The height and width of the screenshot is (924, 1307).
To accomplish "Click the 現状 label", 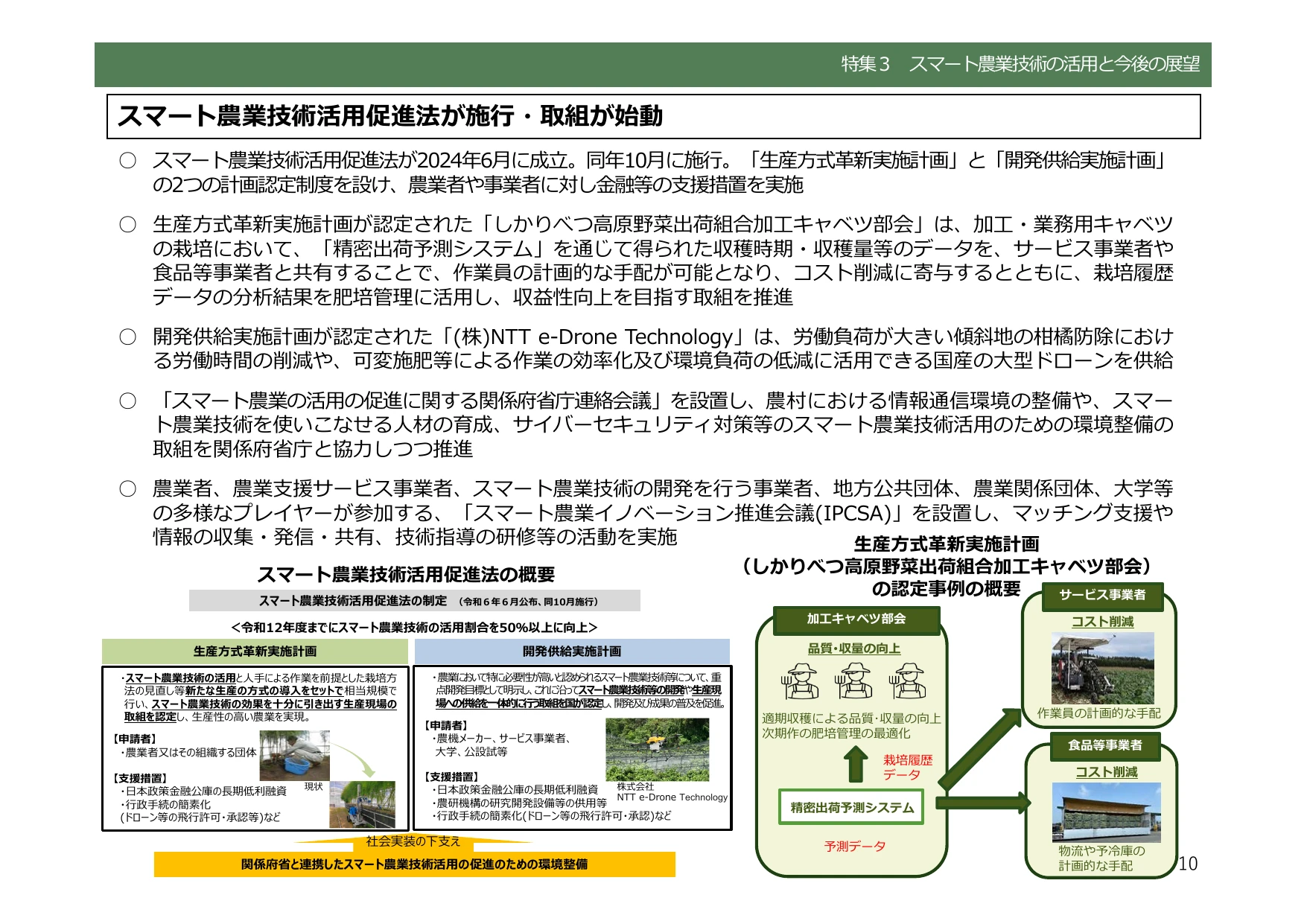I will click(314, 787).
